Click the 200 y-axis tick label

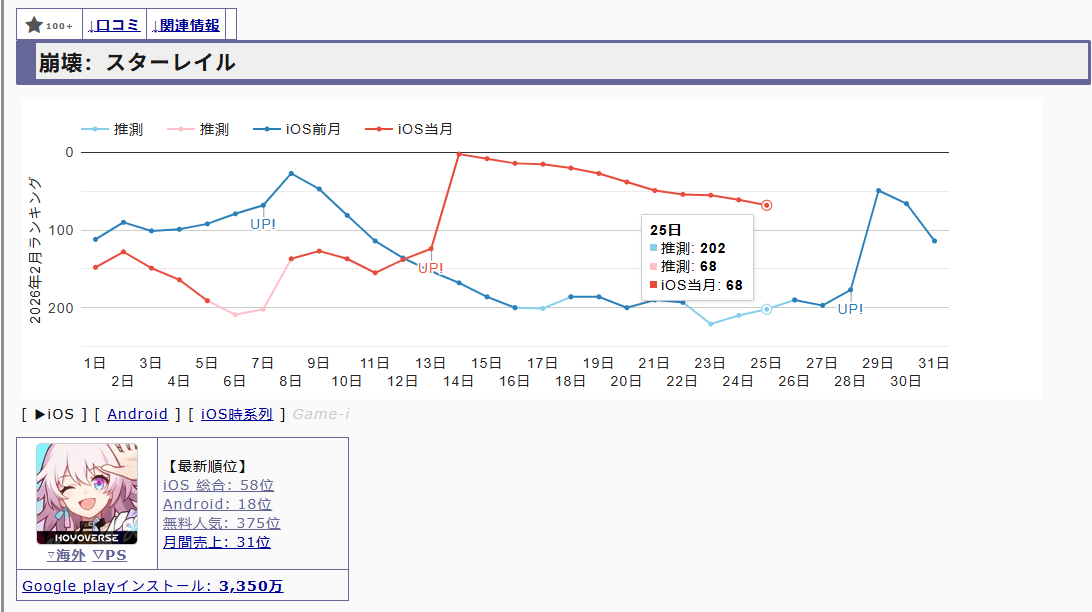click(x=61, y=308)
